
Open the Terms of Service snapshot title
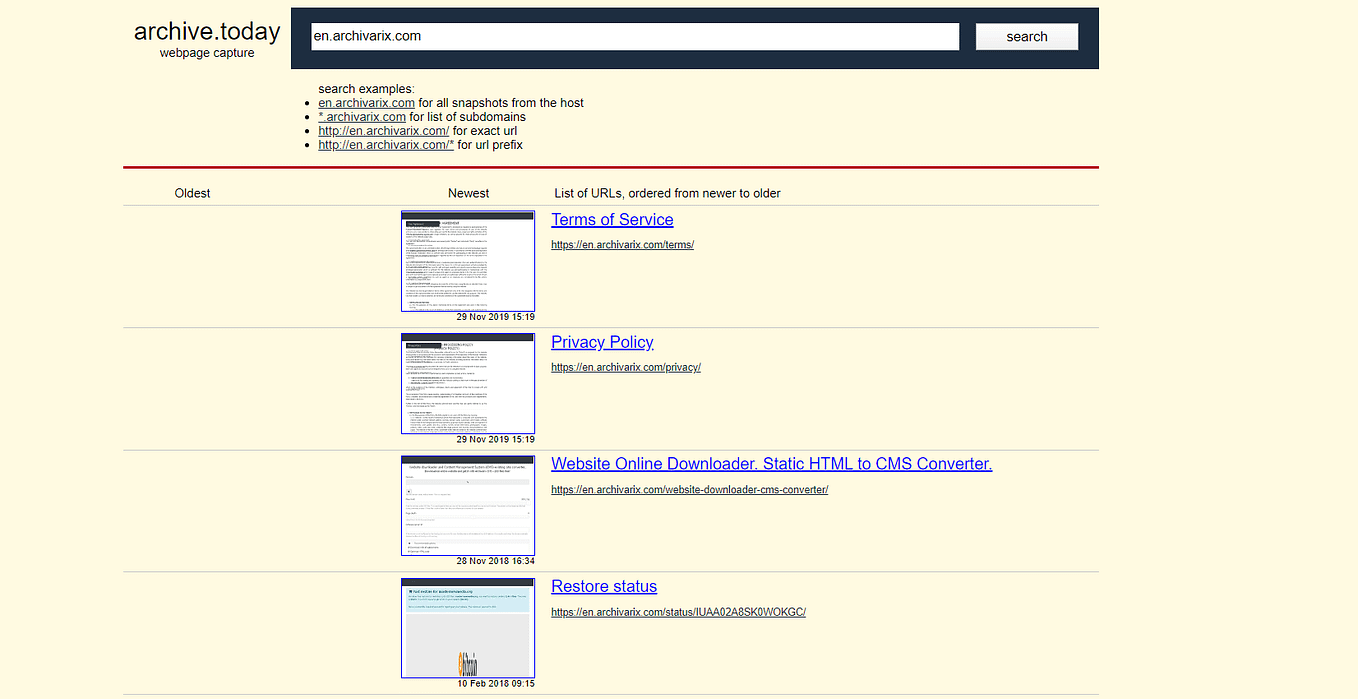click(x=612, y=220)
